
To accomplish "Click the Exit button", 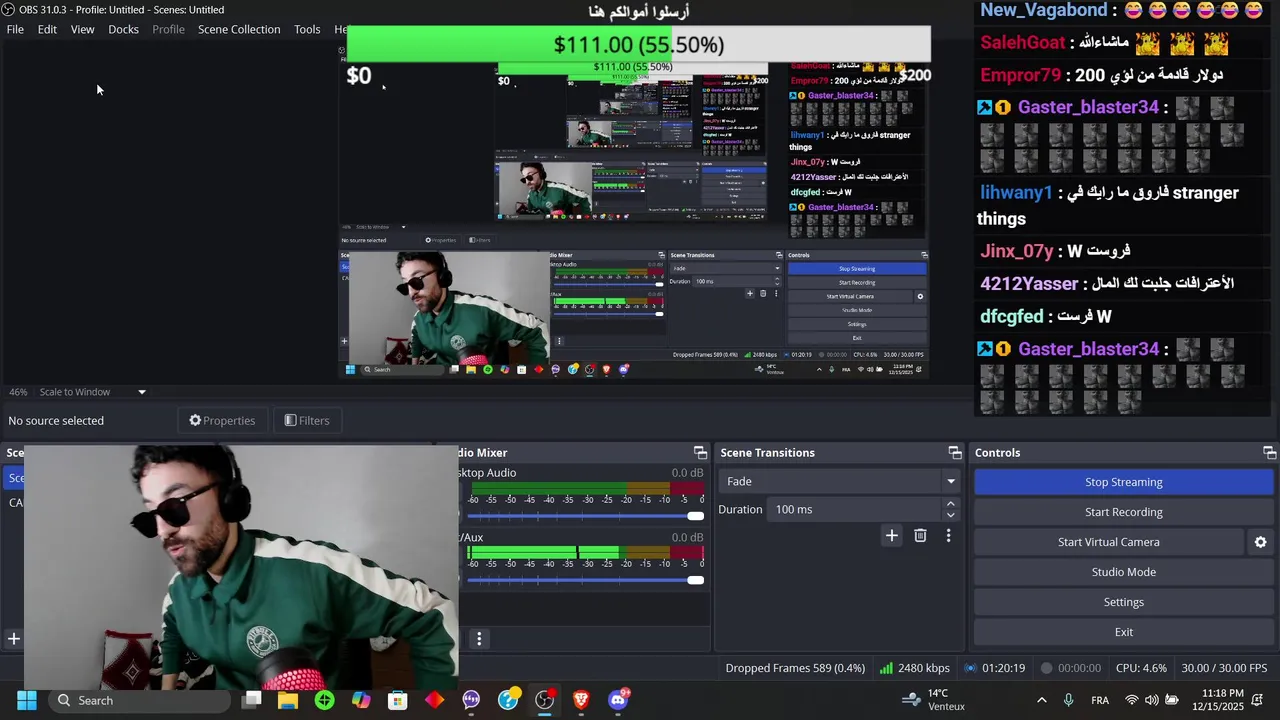I will tap(1124, 632).
